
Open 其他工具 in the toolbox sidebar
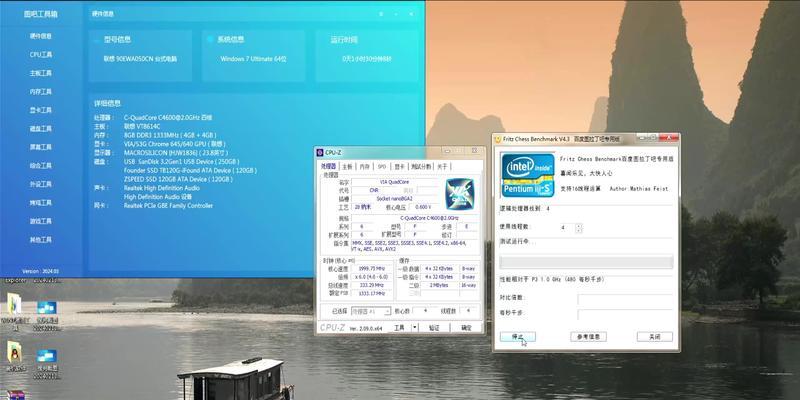(40, 240)
